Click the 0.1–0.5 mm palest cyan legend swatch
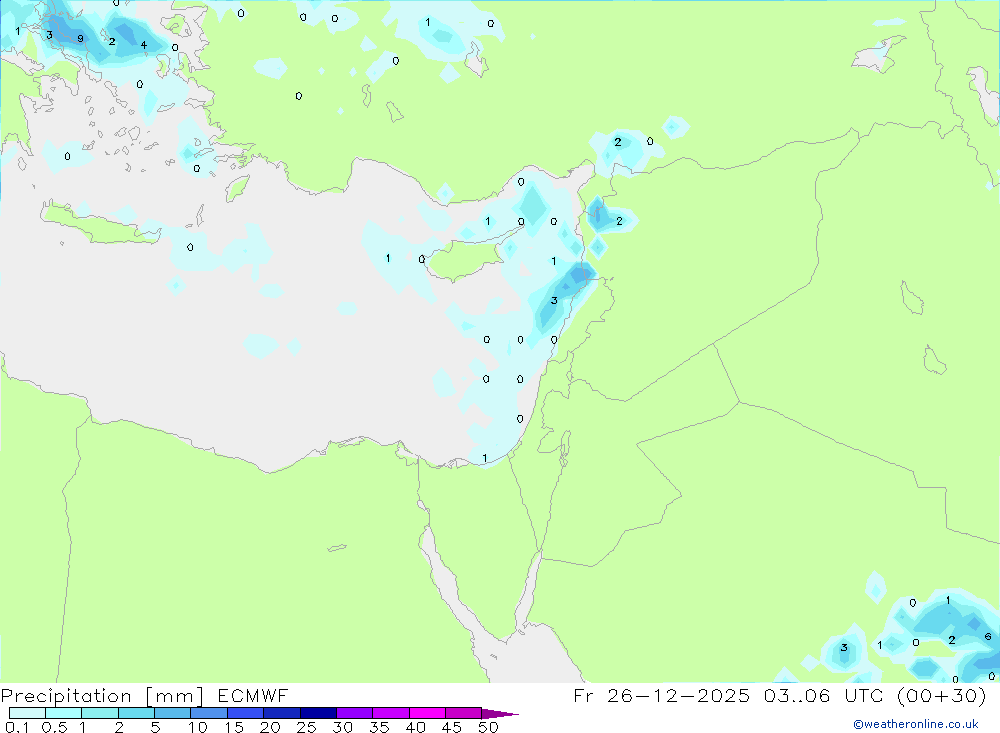Viewport: 1000px width, 733px height. tap(27, 713)
